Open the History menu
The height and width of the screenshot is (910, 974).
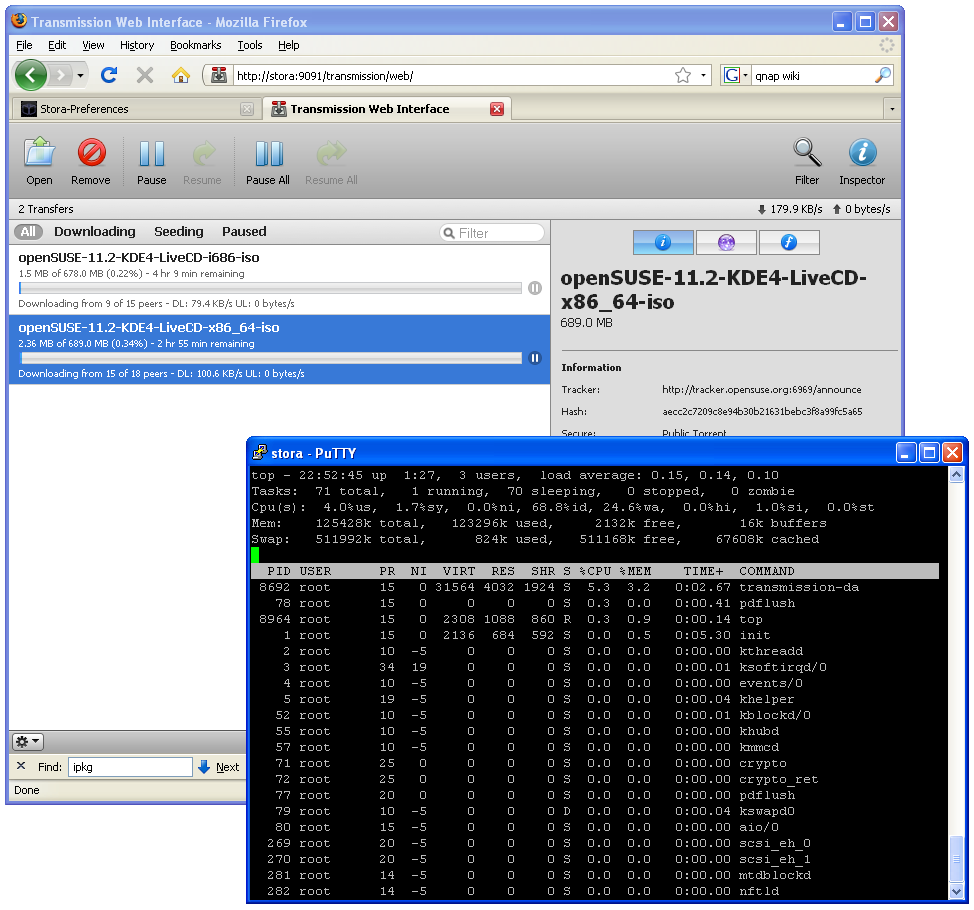point(137,45)
